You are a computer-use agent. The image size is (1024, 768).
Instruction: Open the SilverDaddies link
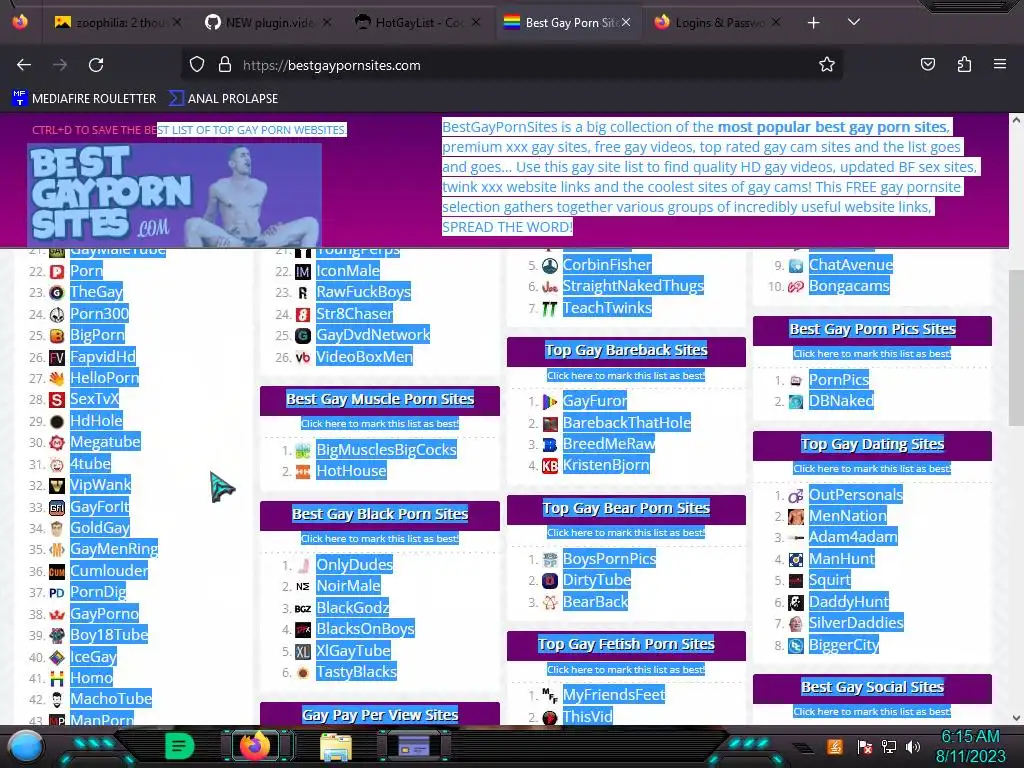click(x=856, y=623)
